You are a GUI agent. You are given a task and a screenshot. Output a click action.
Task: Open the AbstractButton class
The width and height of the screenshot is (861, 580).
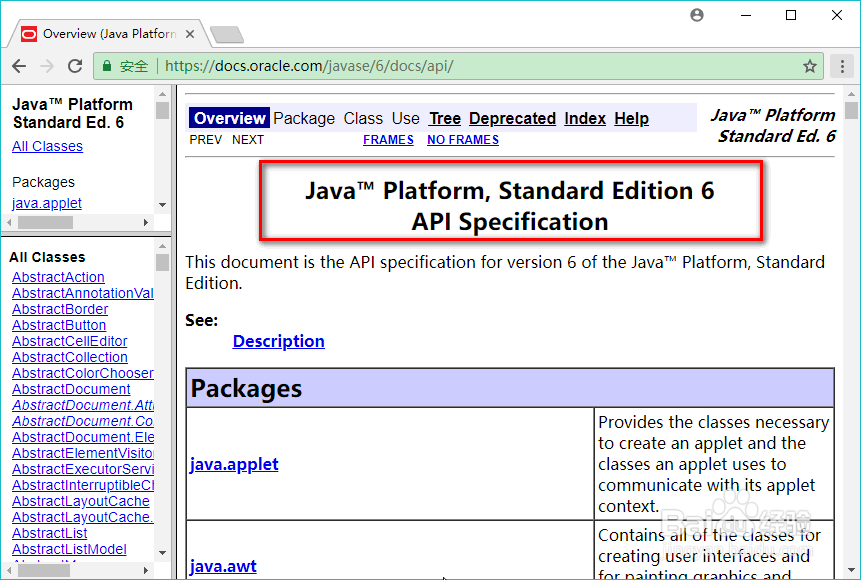(59, 325)
